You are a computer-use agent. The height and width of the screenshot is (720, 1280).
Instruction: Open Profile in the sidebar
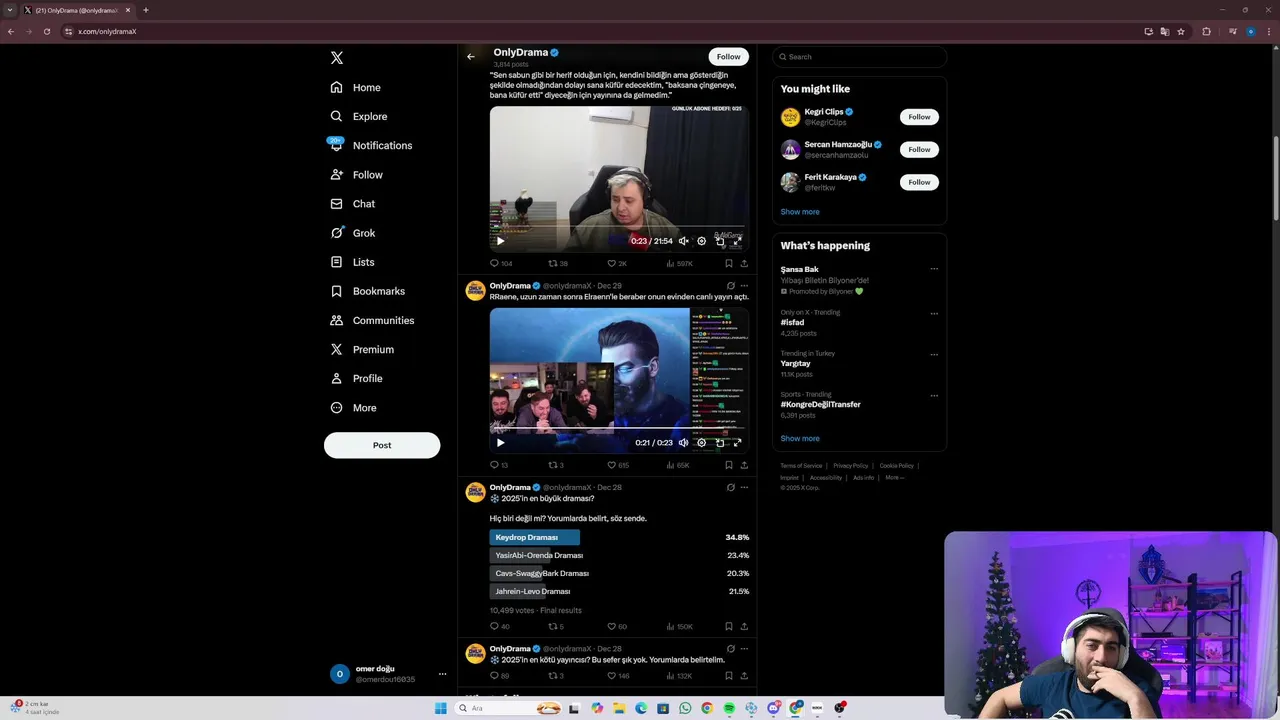357,378
